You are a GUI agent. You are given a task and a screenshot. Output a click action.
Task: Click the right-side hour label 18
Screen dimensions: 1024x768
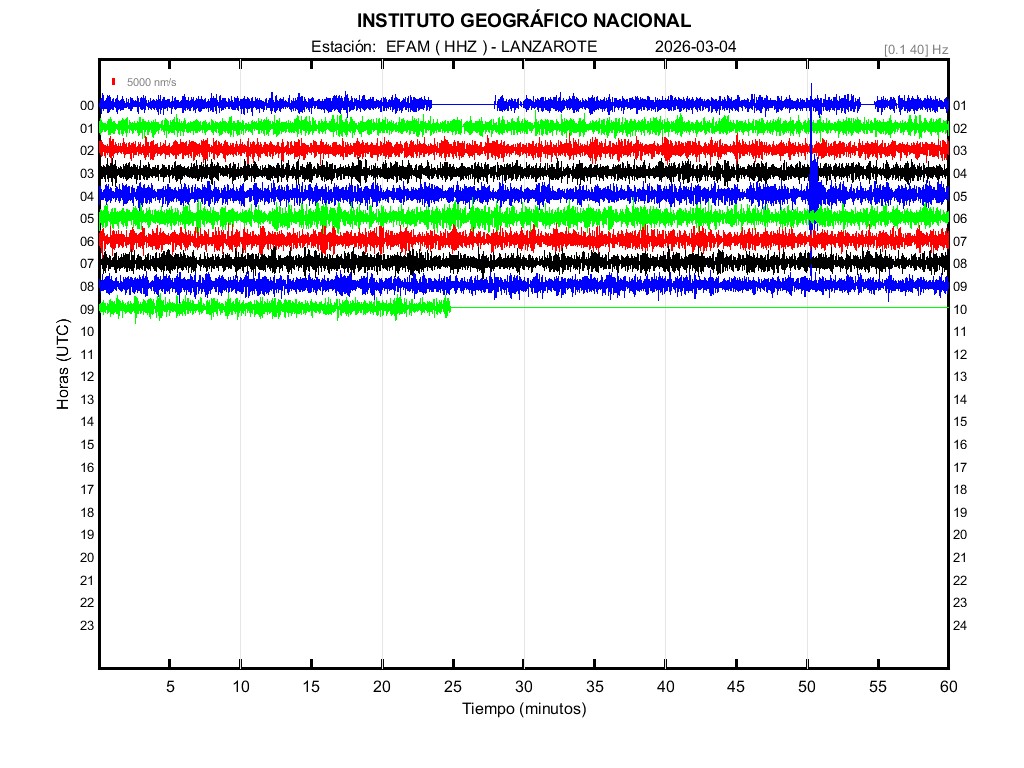point(960,490)
